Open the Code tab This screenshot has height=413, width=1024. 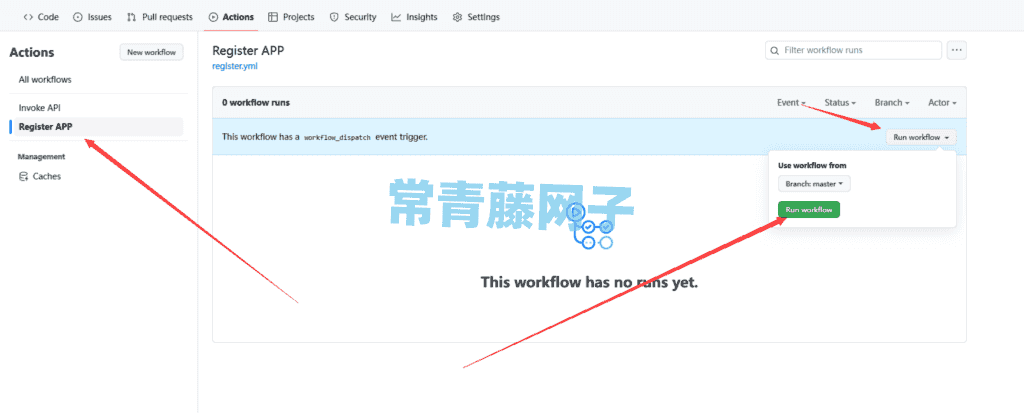[x=40, y=17]
